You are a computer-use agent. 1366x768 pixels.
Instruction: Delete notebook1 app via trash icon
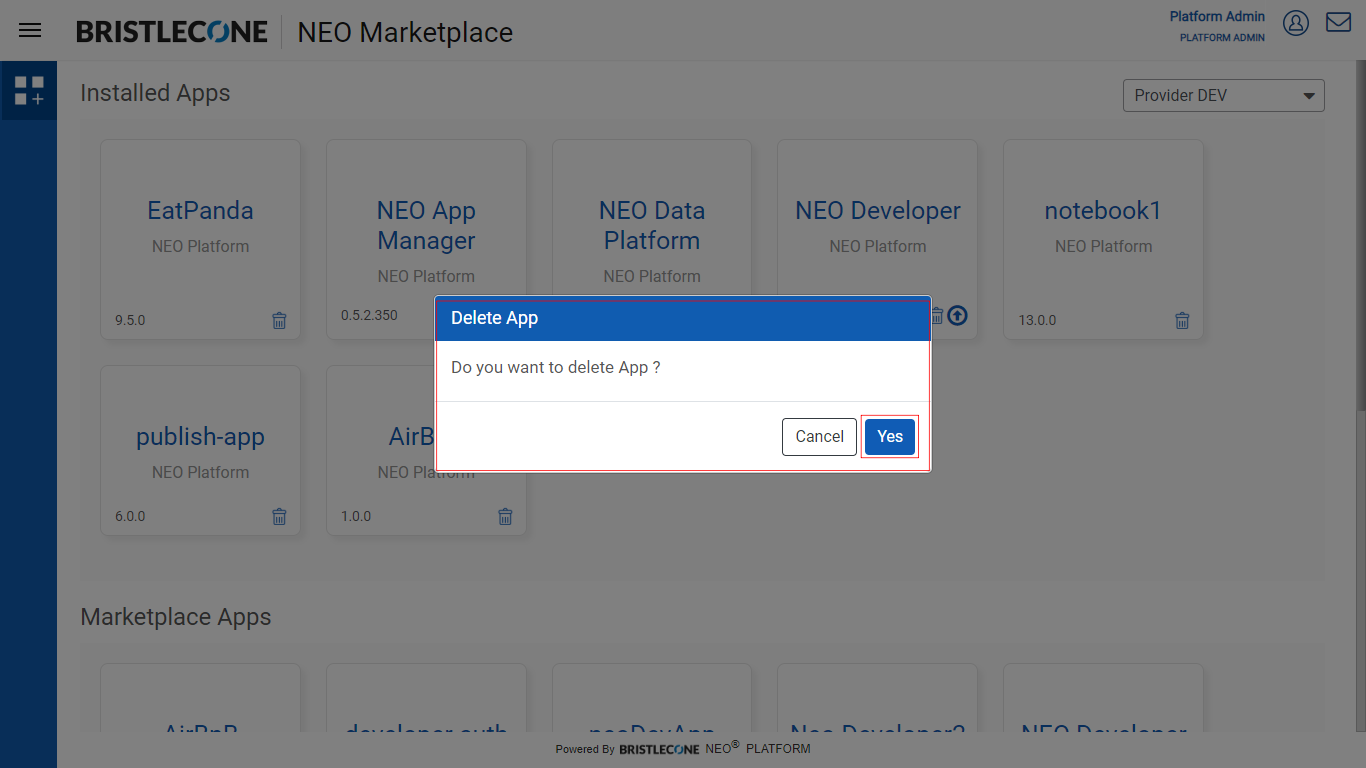tap(1182, 321)
